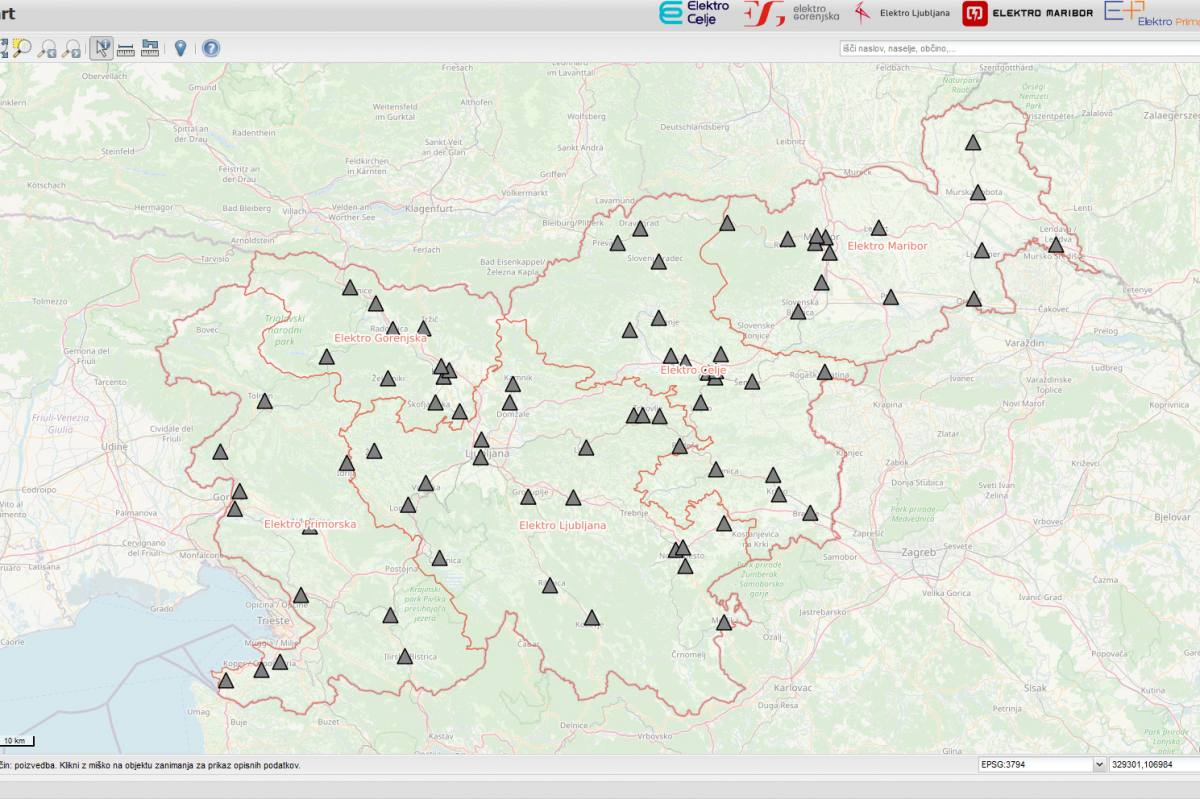Click the 'Elektro Maribor' map region label
The width and height of the screenshot is (1200, 799).
tap(887, 246)
